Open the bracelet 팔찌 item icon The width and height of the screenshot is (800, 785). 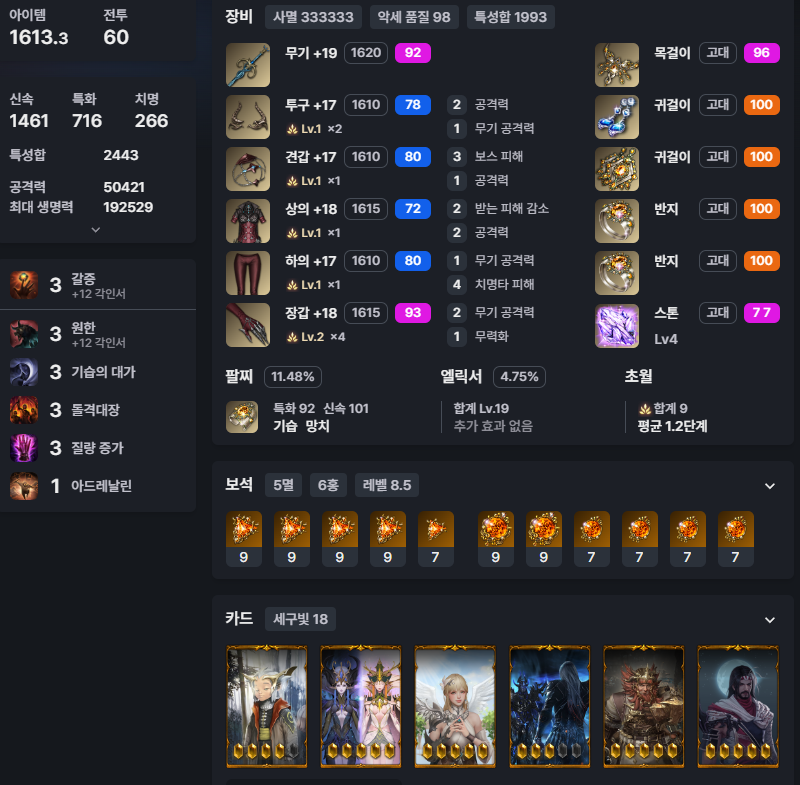coord(242,417)
